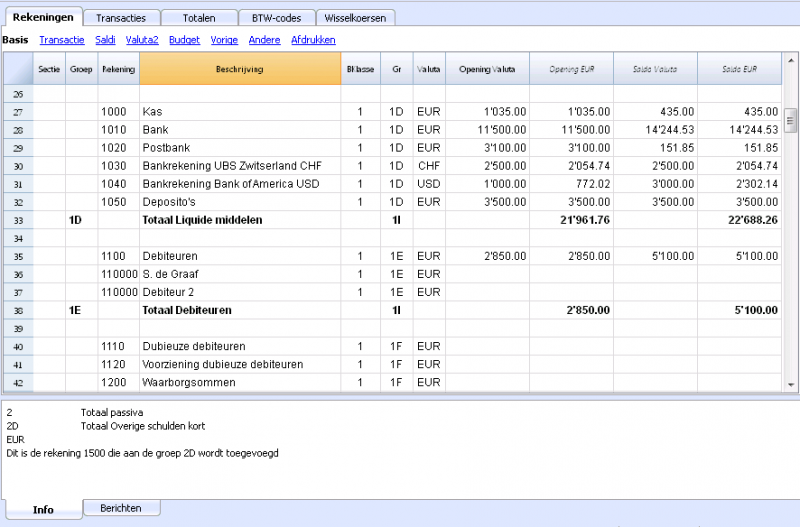Click opening value 11'500.00 for Bank
This screenshot has height=527, width=800.
click(487, 130)
